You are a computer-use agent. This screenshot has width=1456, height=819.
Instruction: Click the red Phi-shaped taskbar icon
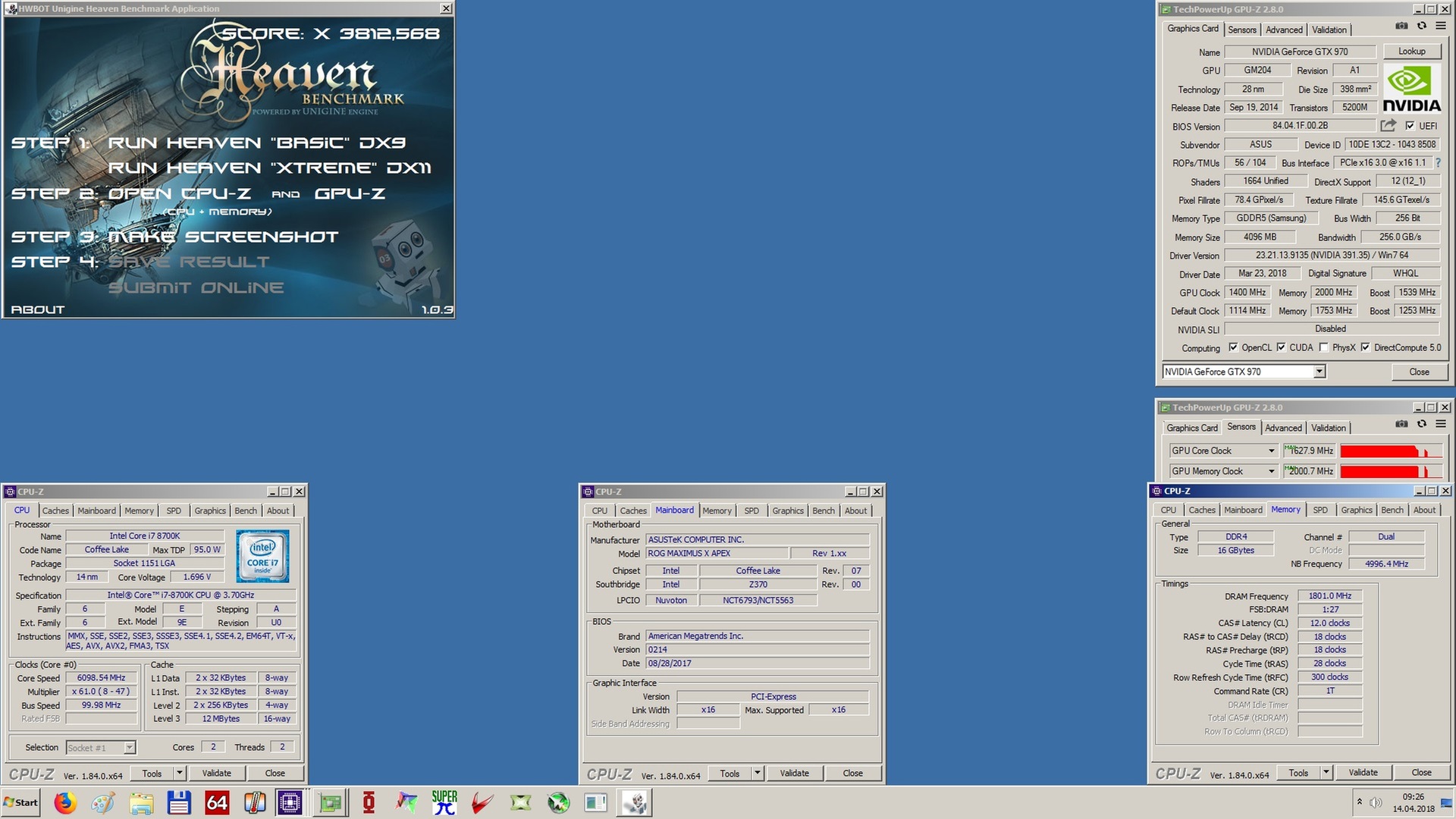369,802
